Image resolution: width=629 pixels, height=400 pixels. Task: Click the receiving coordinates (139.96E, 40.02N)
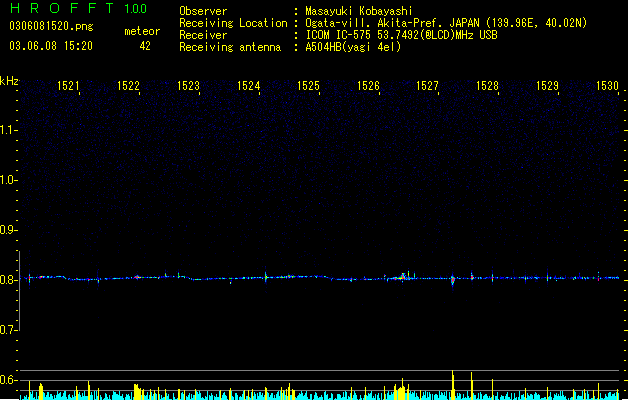537,23
